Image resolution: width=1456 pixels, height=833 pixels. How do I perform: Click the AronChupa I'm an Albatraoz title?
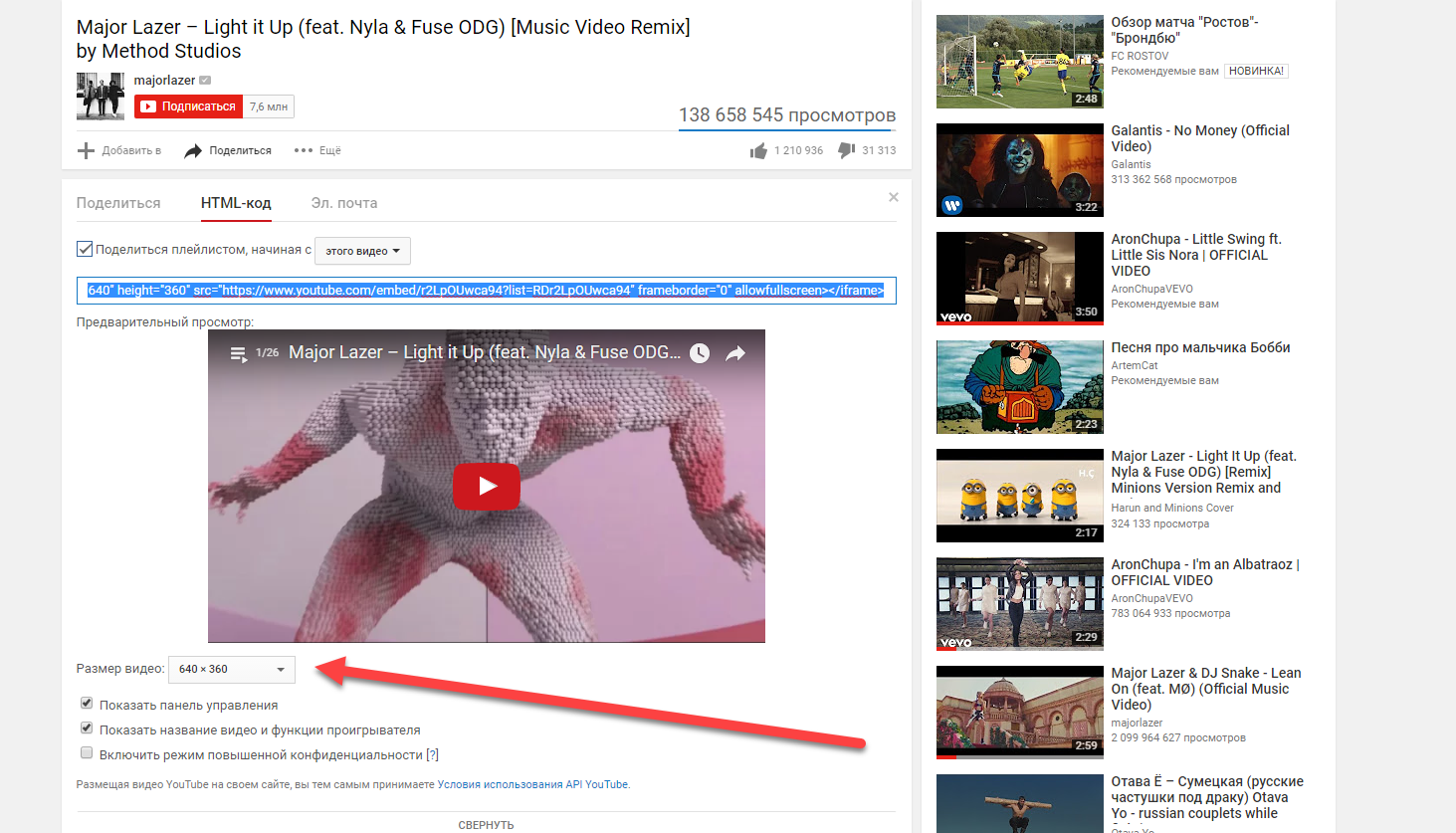tap(1205, 572)
